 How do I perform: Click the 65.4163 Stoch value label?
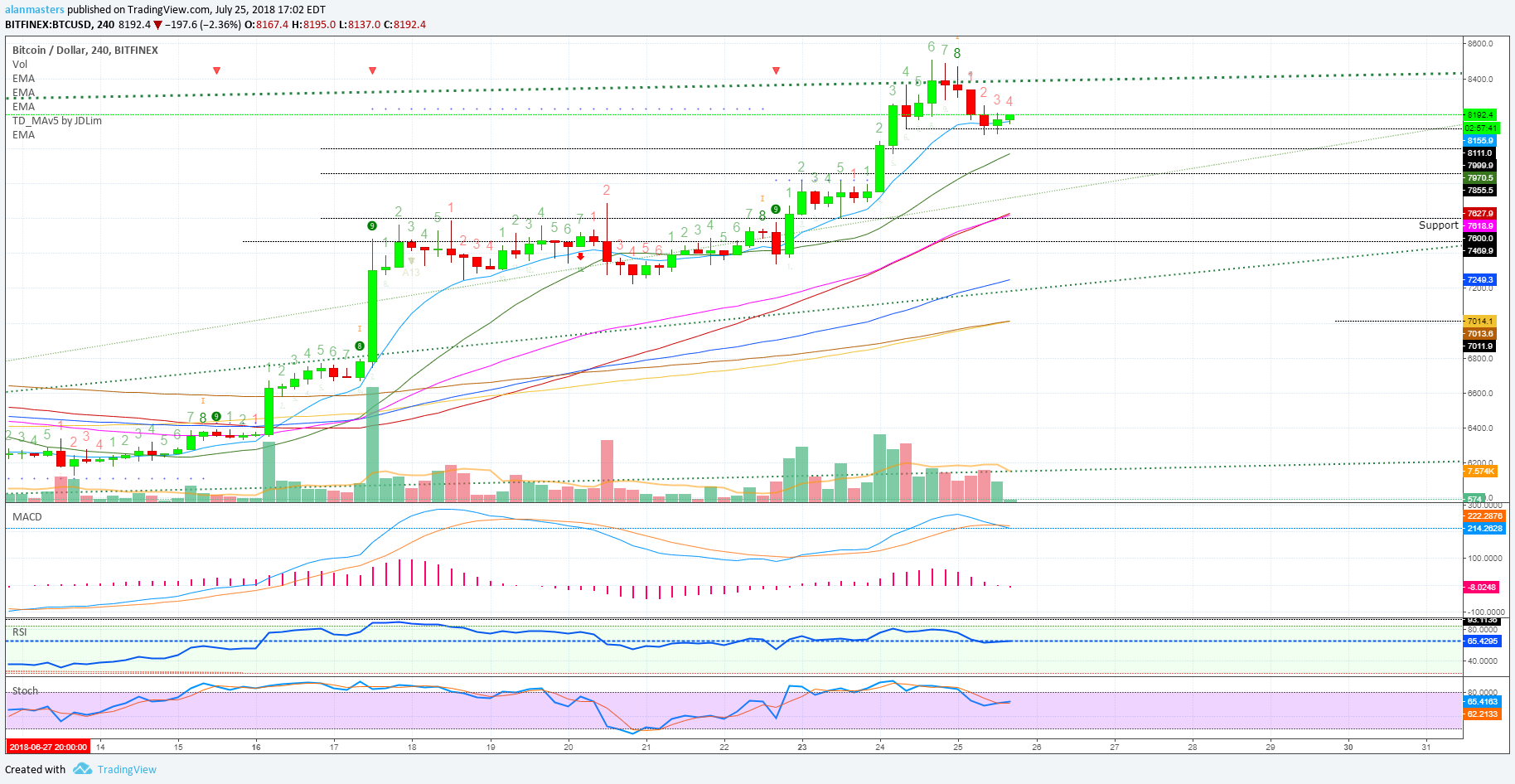tap(1483, 702)
